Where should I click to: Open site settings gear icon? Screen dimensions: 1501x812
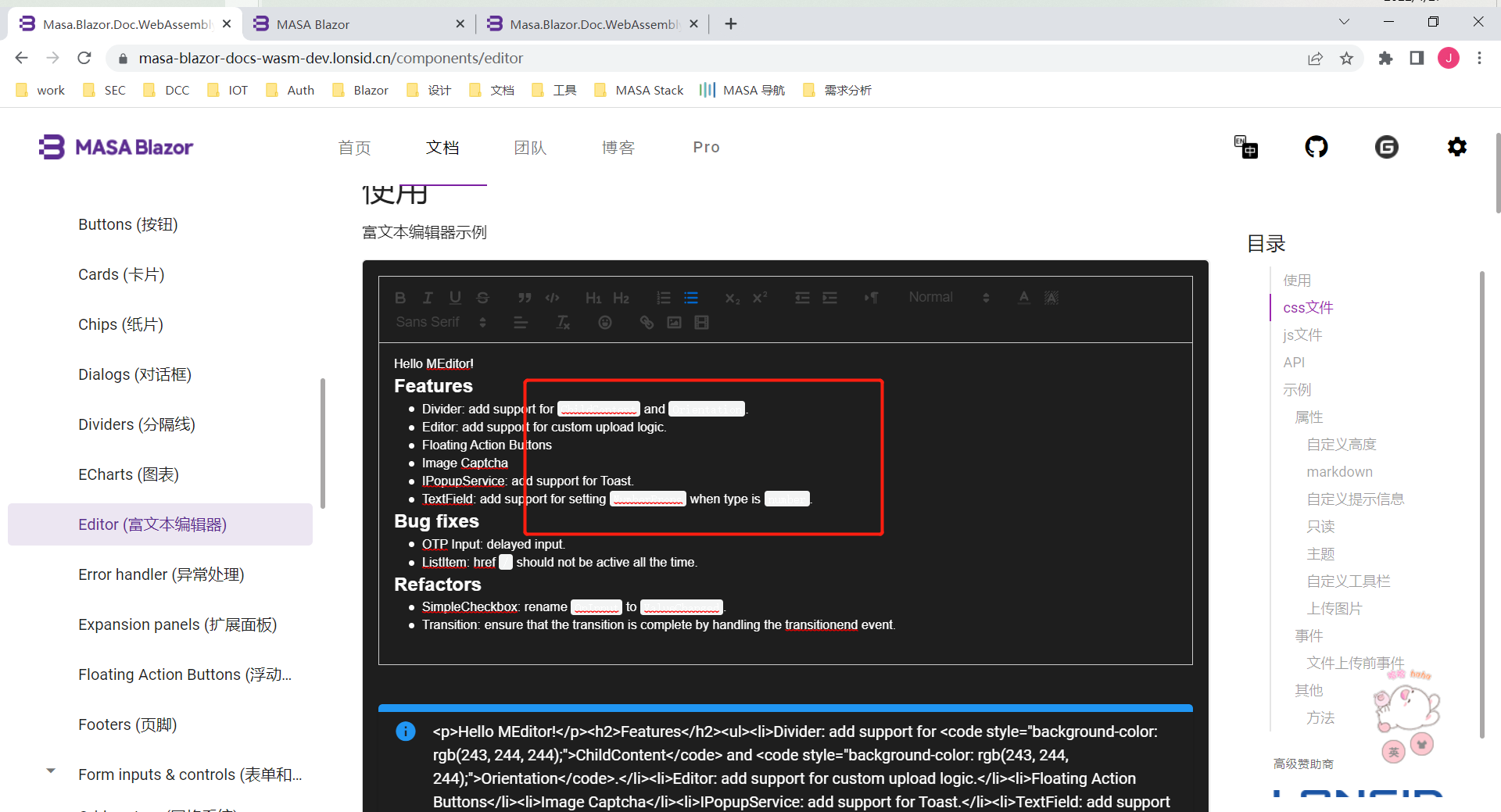(x=1457, y=147)
